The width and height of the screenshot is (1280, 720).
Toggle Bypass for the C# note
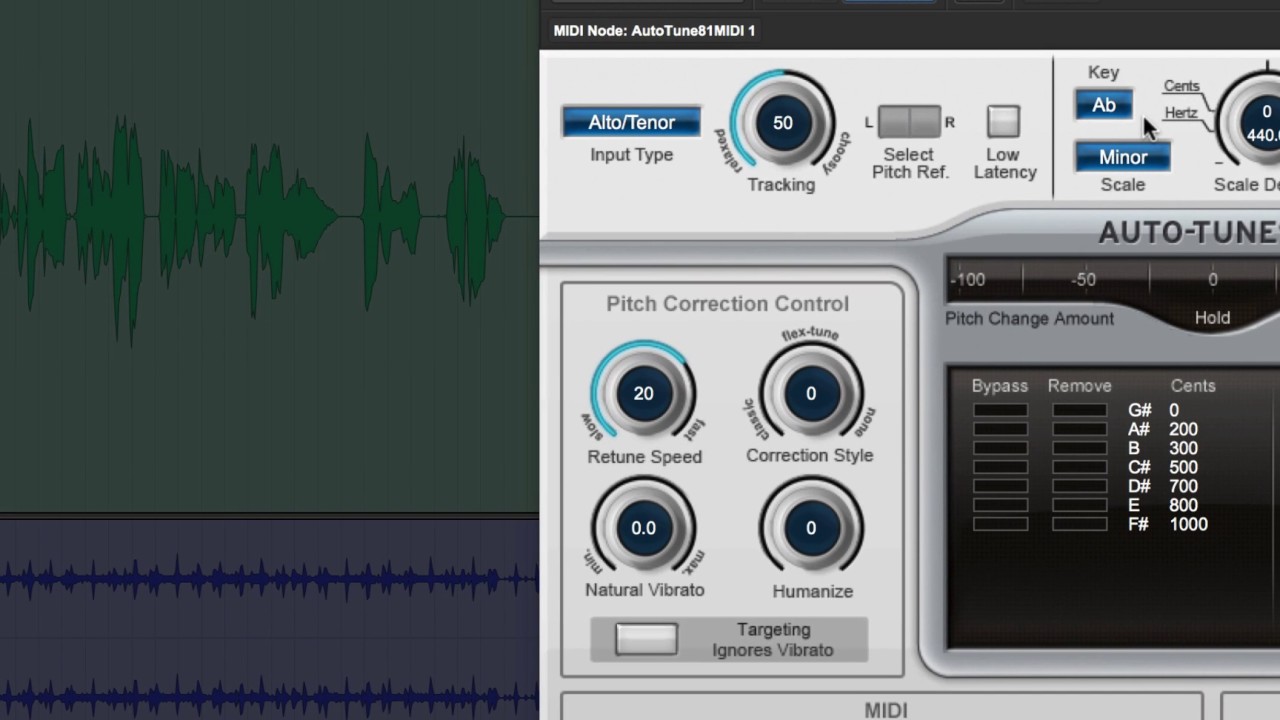(x=1000, y=467)
